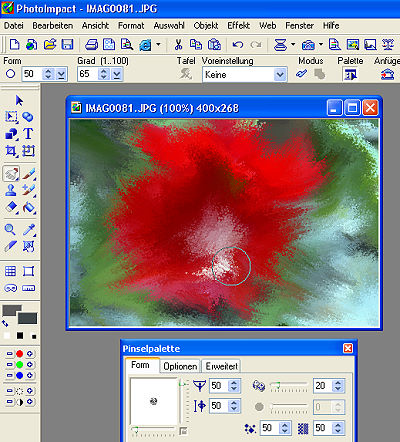
Task: Open the Effekt menu
Action: (238, 26)
